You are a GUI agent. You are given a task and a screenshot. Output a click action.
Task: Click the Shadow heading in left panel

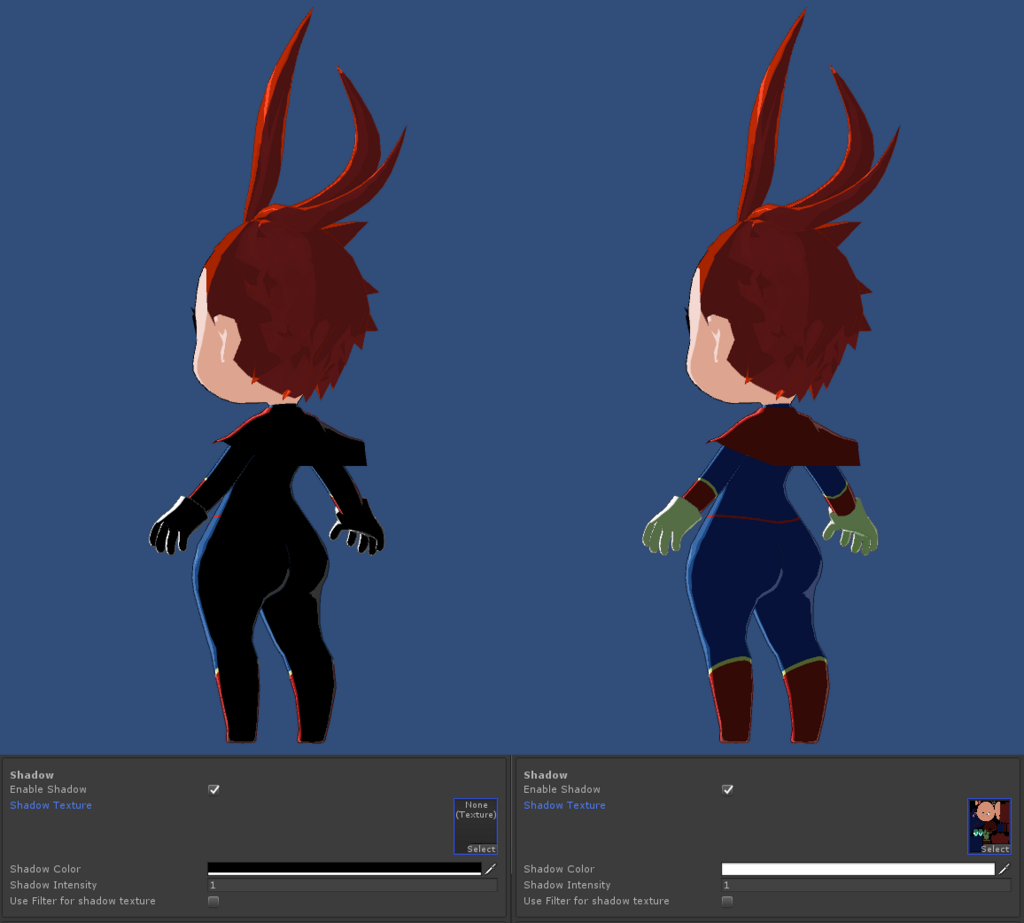pyautogui.click(x=32, y=775)
